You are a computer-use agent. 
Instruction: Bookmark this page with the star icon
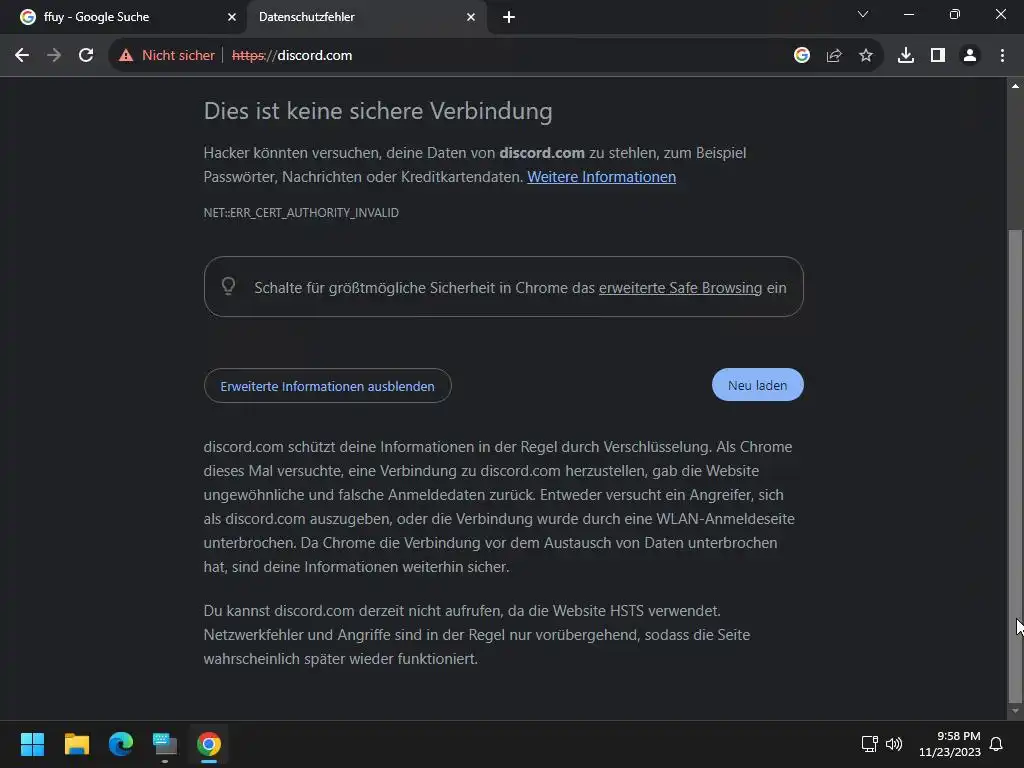click(x=866, y=56)
